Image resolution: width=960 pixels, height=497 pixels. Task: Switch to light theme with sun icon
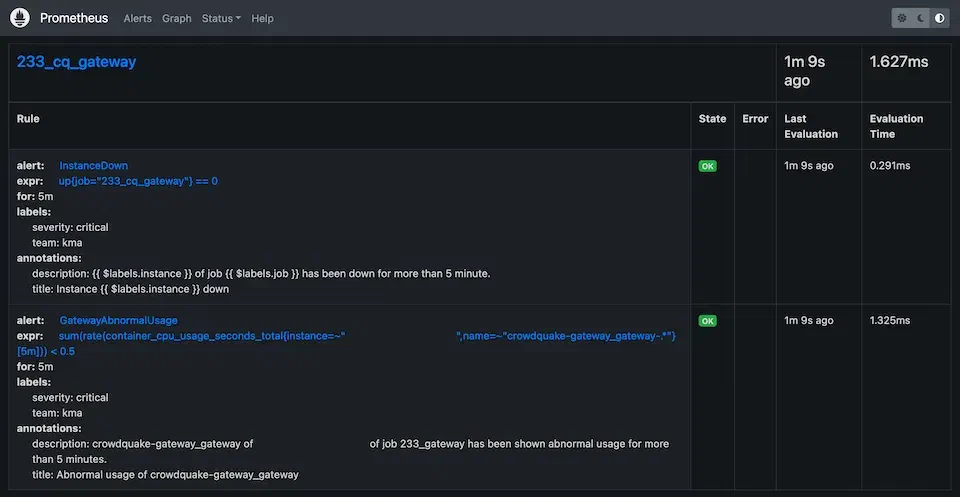902,18
